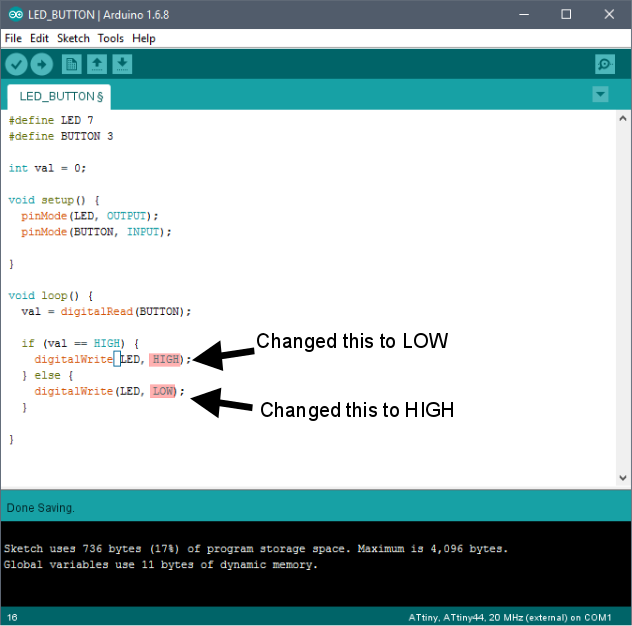This screenshot has height=626, width=632.
Task: Click the 'Done Saving.' status message
Action: click(40, 508)
